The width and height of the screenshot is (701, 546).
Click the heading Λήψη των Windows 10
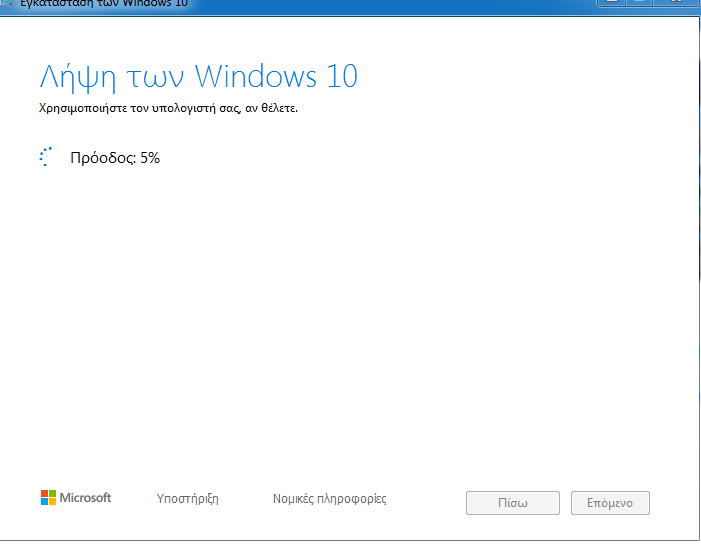click(198, 77)
